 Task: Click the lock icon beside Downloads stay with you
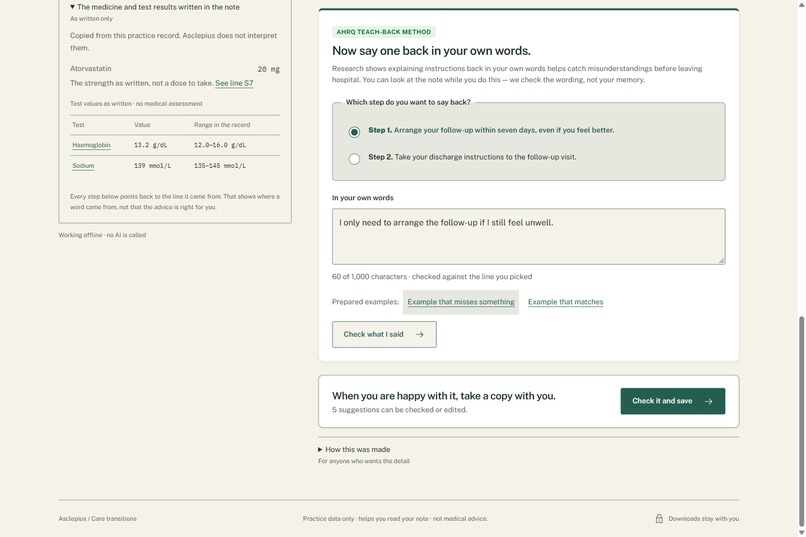click(x=659, y=519)
